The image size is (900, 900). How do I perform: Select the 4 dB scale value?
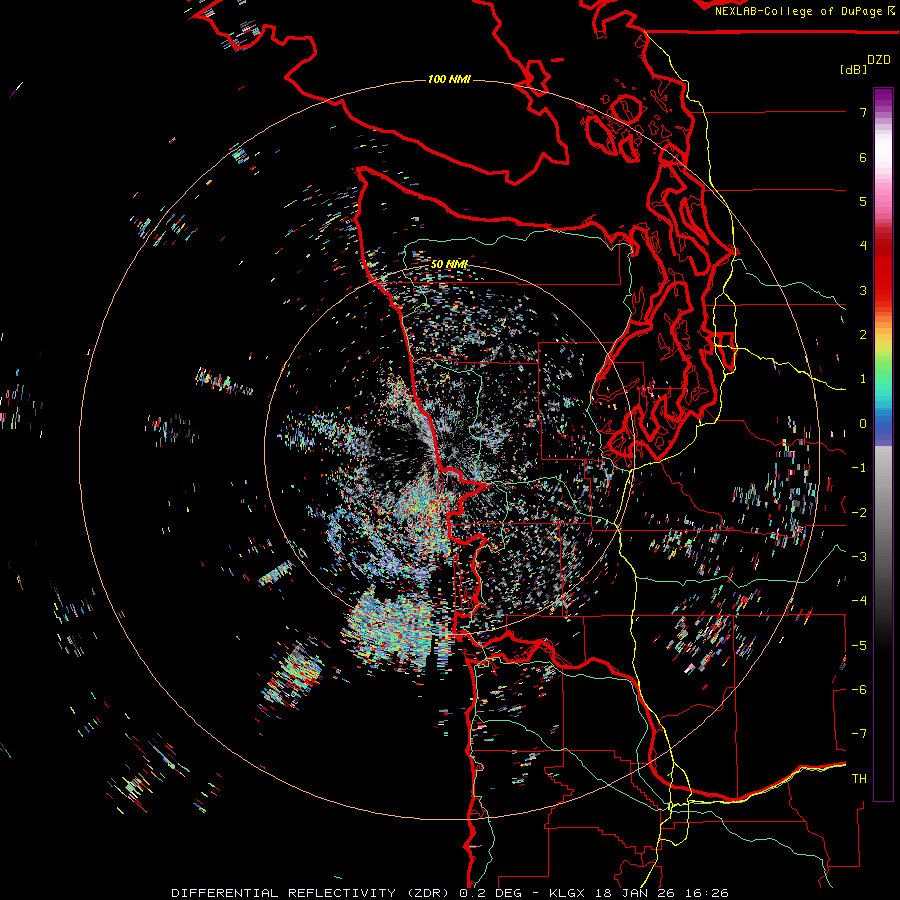pyautogui.click(x=863, y=246)
